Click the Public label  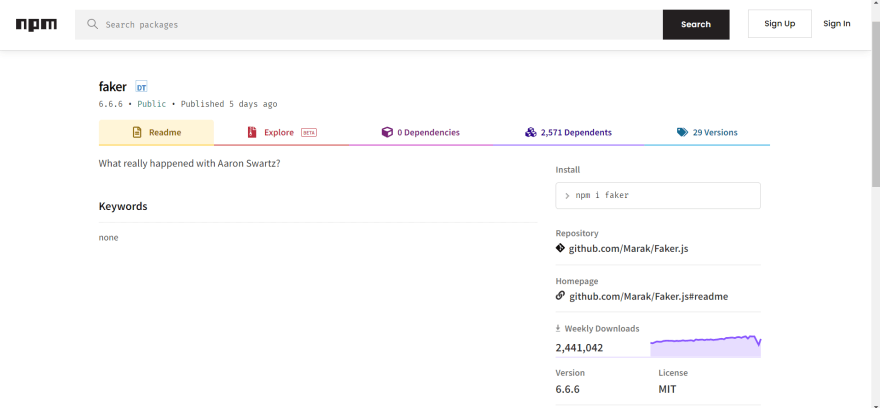click(x=152, y=104)
